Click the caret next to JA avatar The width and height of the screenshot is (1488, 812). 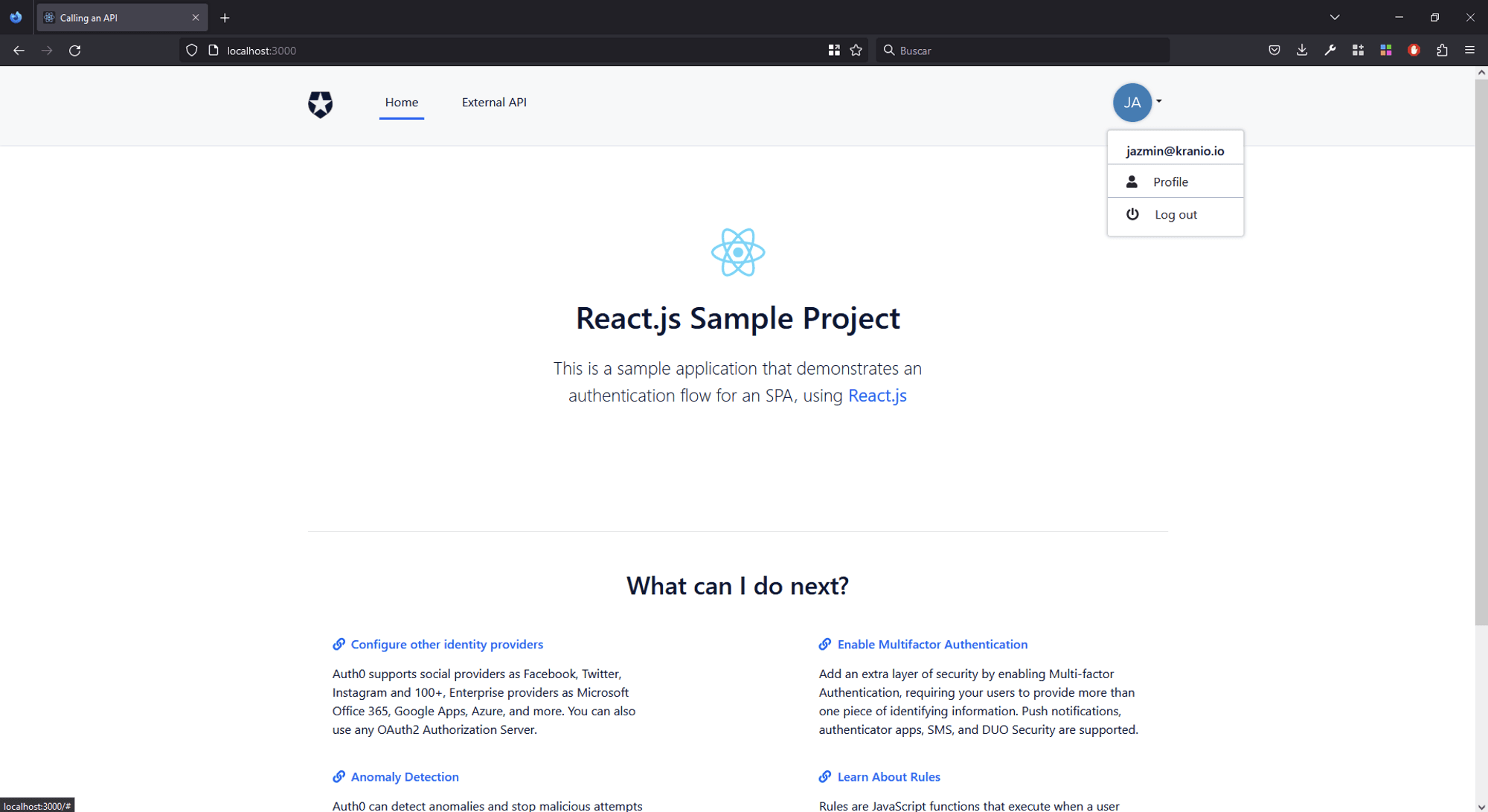pyautogui.click(x=1158, y=101)
